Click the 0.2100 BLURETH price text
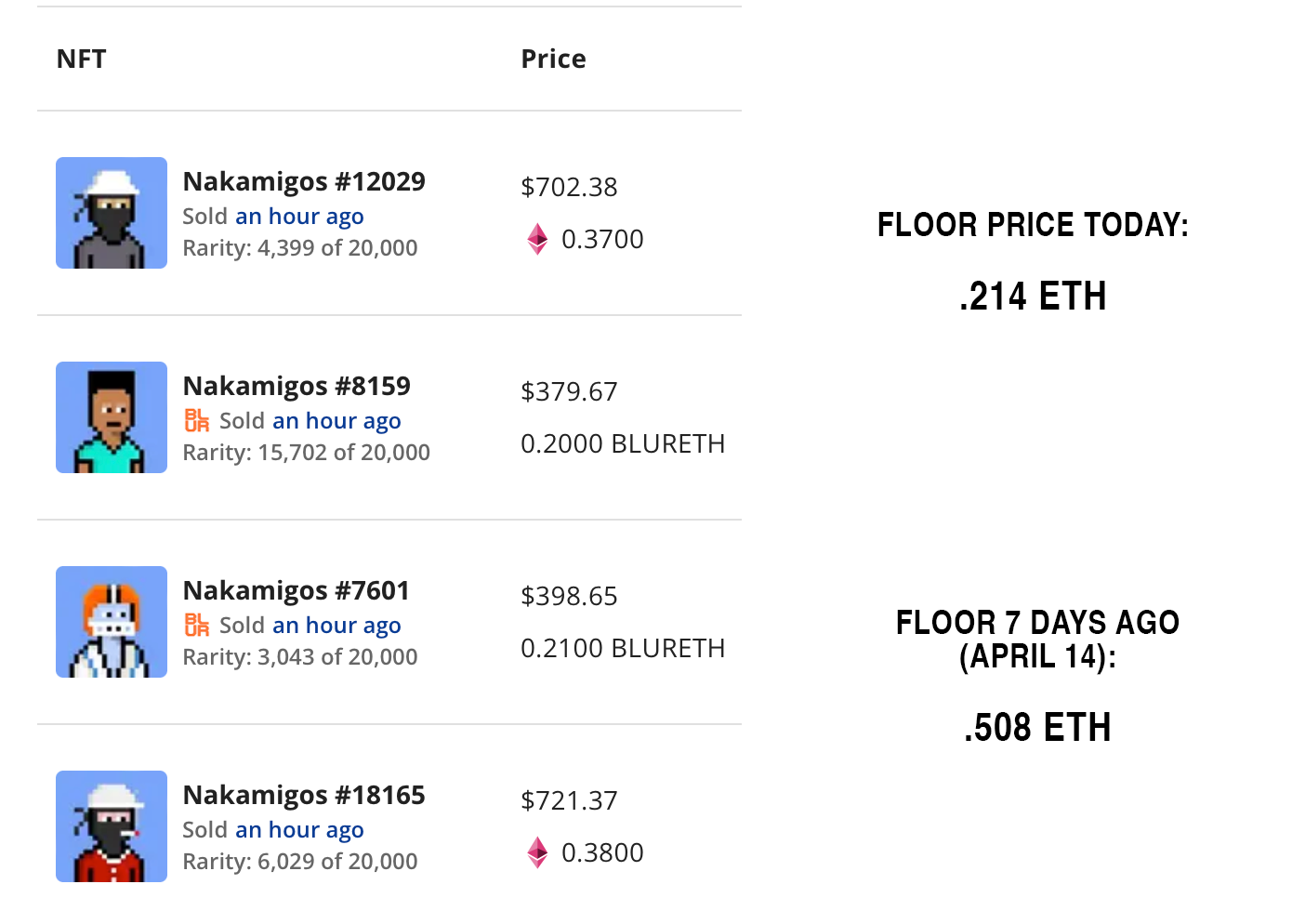The width and height of the screenshot is (1292, 924). pos(623,648)
